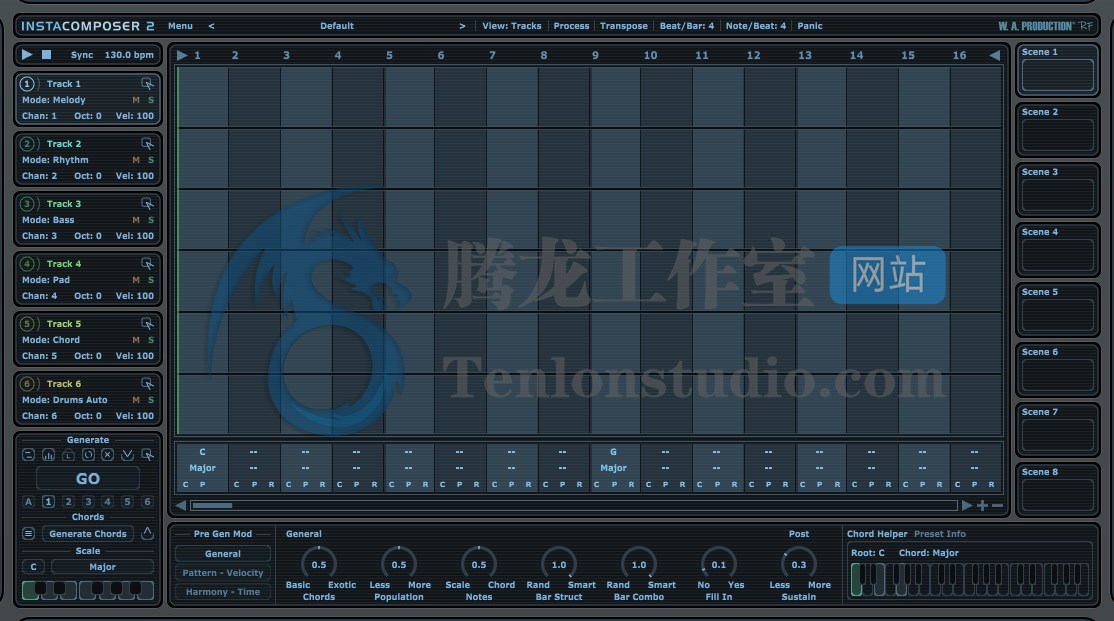Solo Track 1 with its S button
Viewport: 1114px width, 621px height.
[151, 100]
